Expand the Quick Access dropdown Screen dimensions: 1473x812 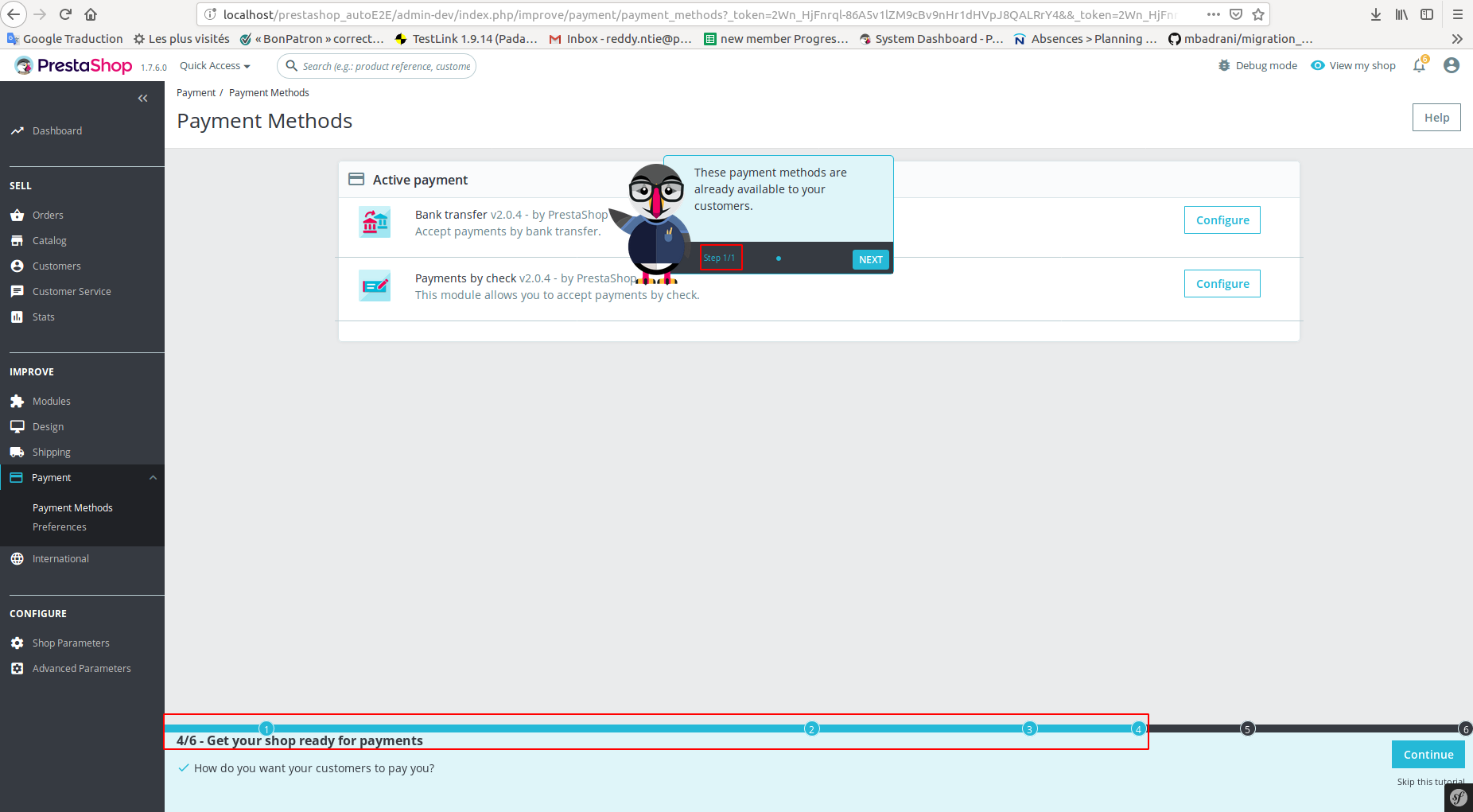tap(215, 66)
